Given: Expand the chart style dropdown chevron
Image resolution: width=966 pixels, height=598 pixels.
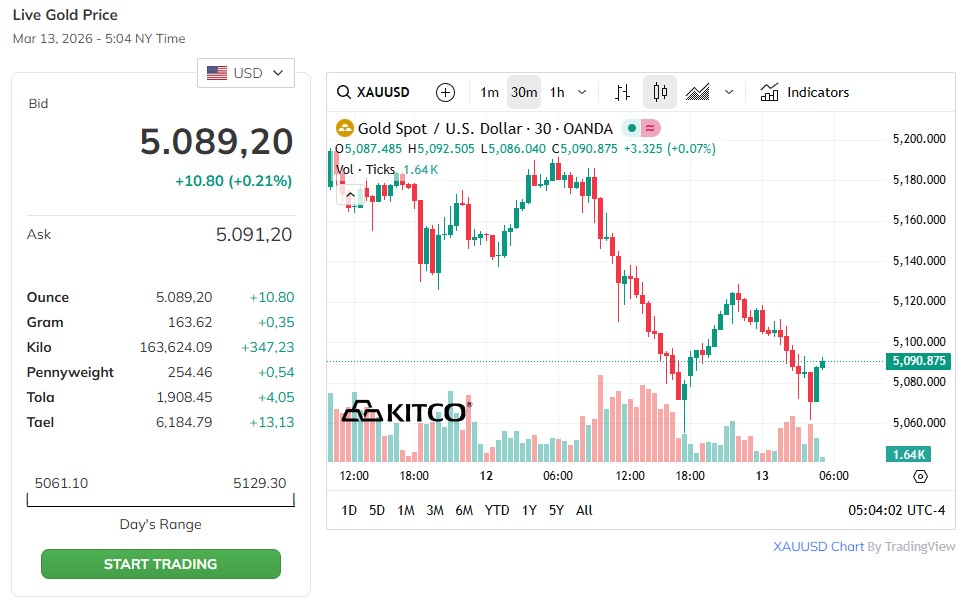Looking at the screenshot, I should coord(729,92).
